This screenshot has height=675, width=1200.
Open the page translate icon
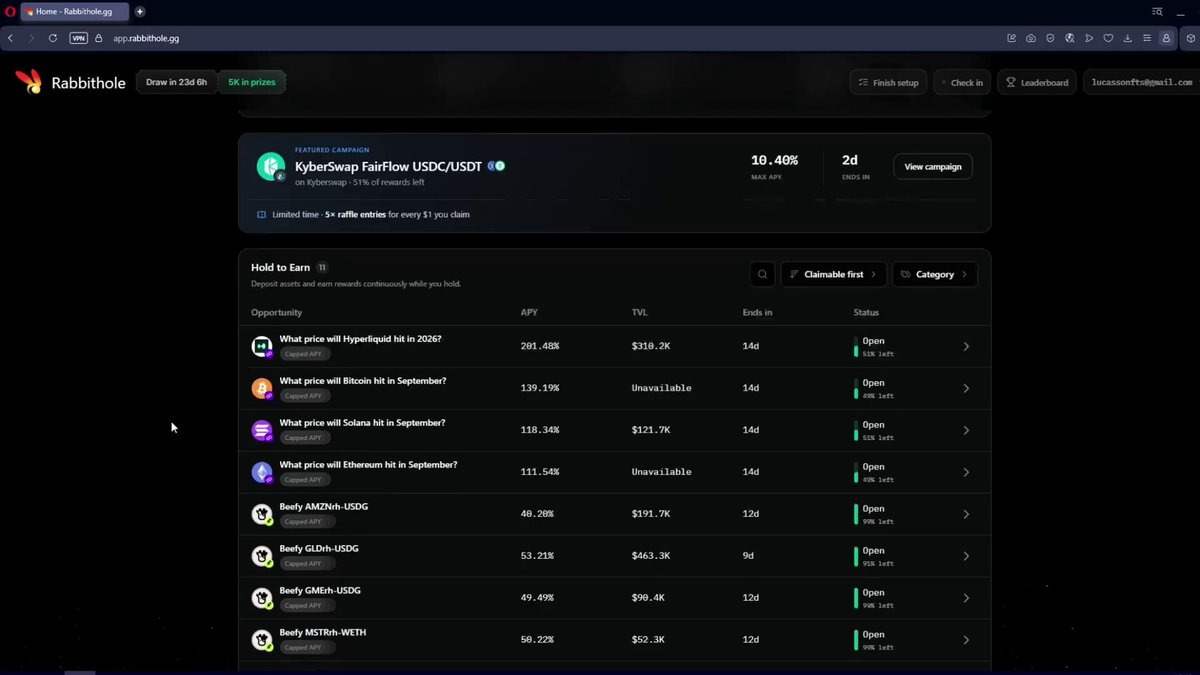(1070, 38)
